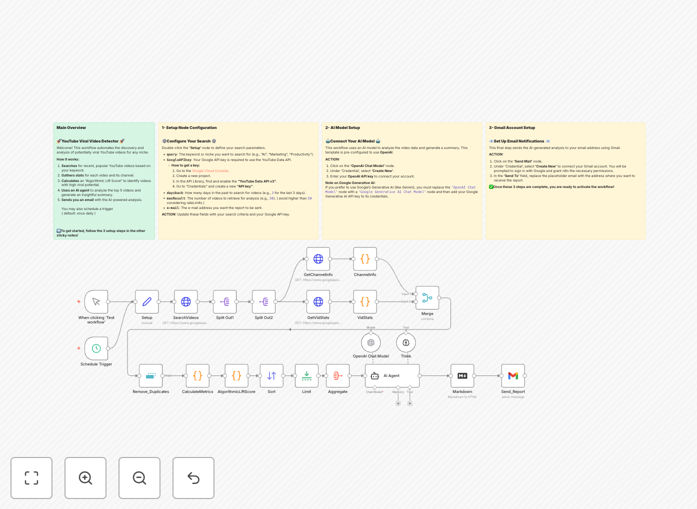Screen dimensions: 697x509
Task: Select the VidStats code node
Action: 365,302
